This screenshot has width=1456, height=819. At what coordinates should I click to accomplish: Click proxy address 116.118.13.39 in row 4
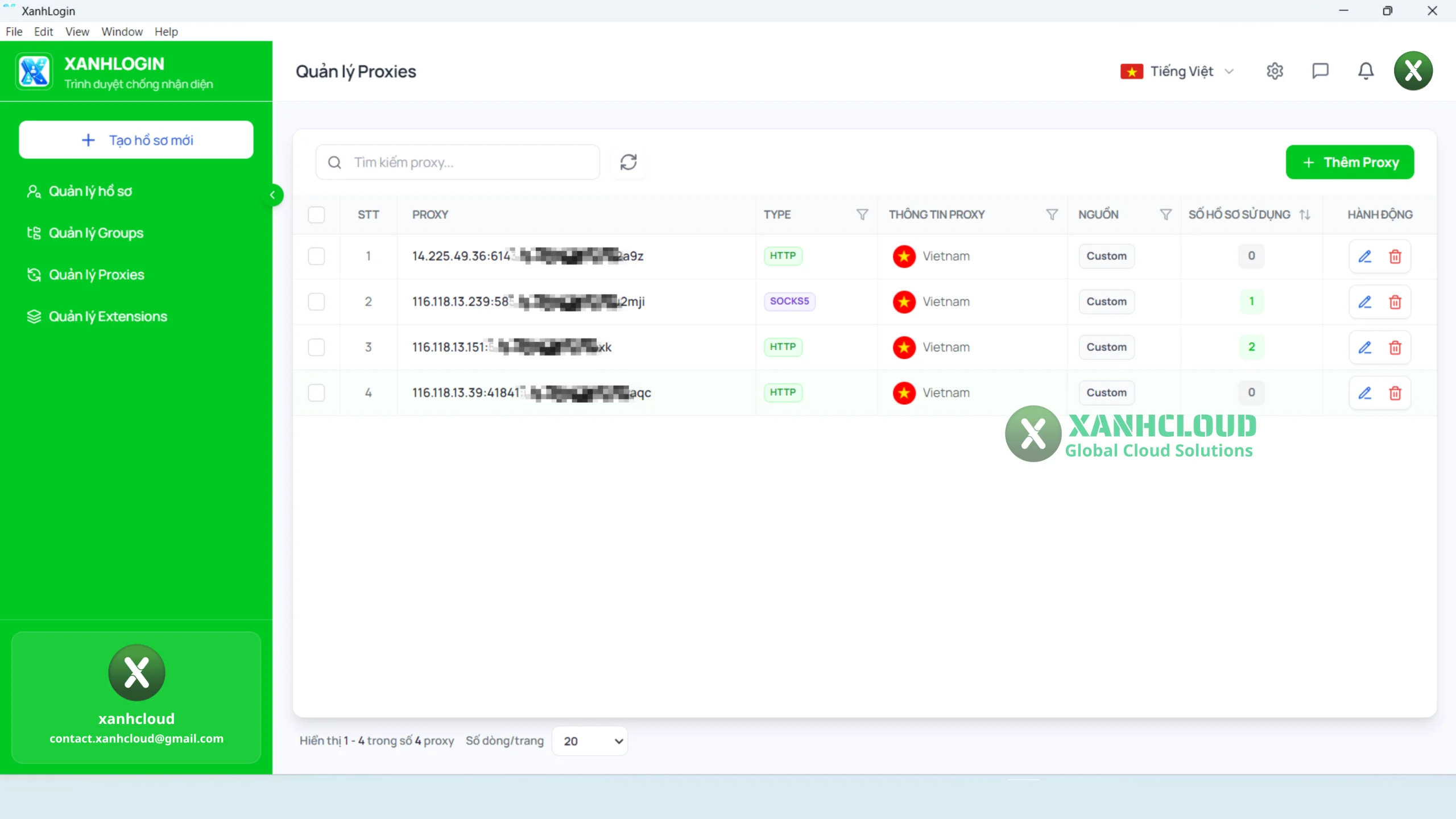pos(531,392)
